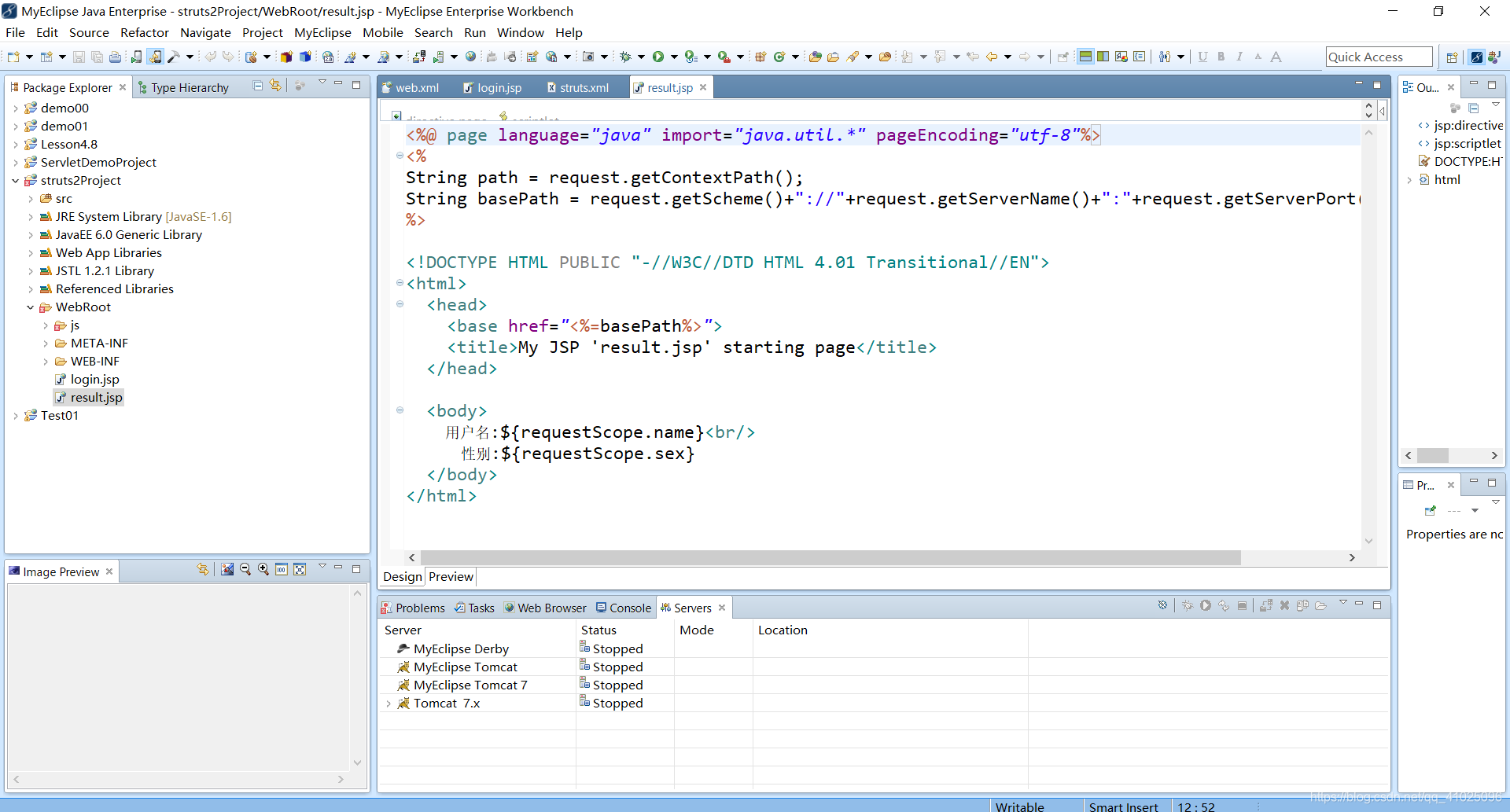Click the green Run button icon

[x=658, y=57]
